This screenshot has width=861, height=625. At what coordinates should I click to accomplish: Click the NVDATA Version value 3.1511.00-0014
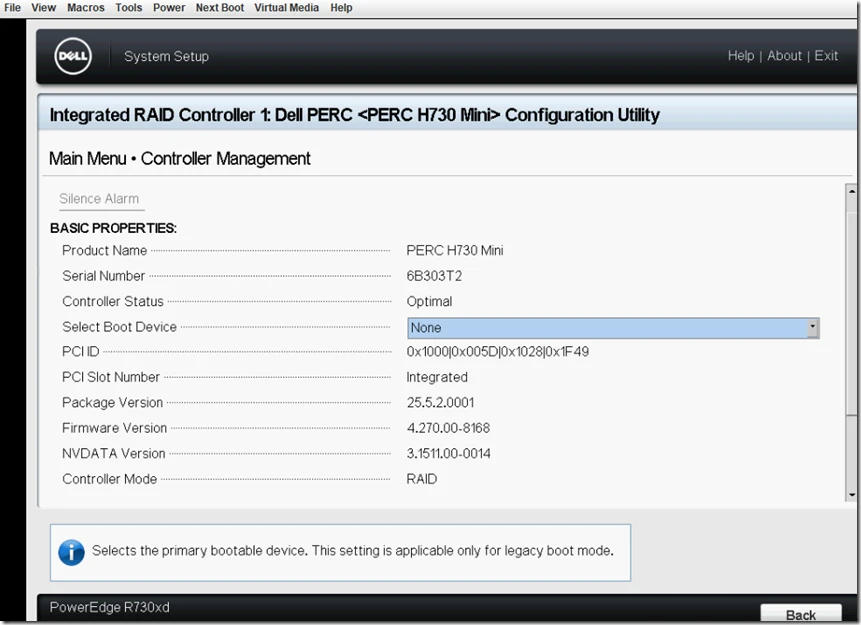[x=449, y=454]
